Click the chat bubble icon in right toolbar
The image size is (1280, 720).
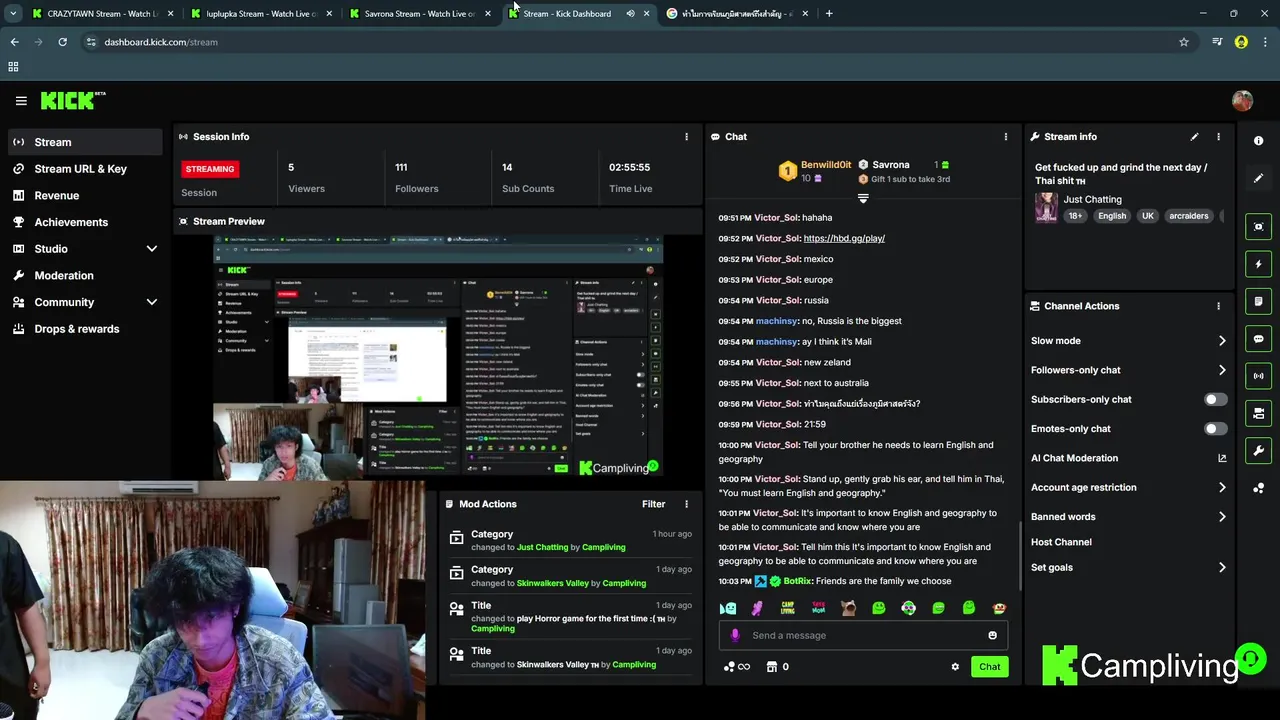(x=1258, y=339)
